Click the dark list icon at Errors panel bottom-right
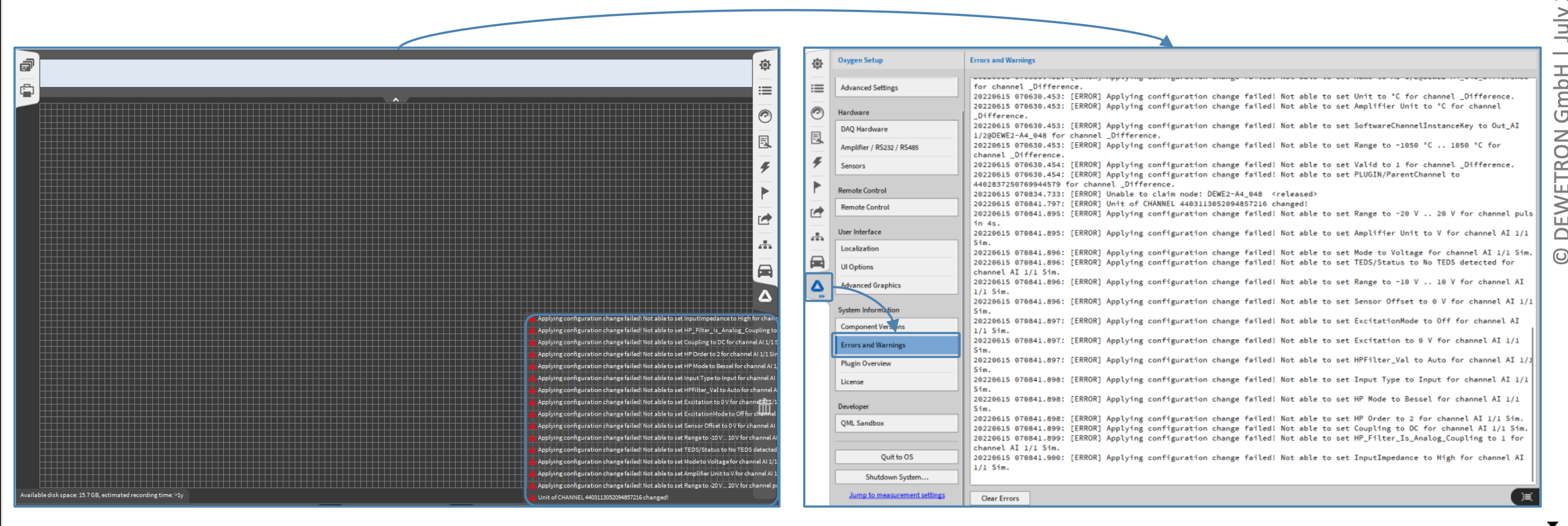 click(1525, 497)
